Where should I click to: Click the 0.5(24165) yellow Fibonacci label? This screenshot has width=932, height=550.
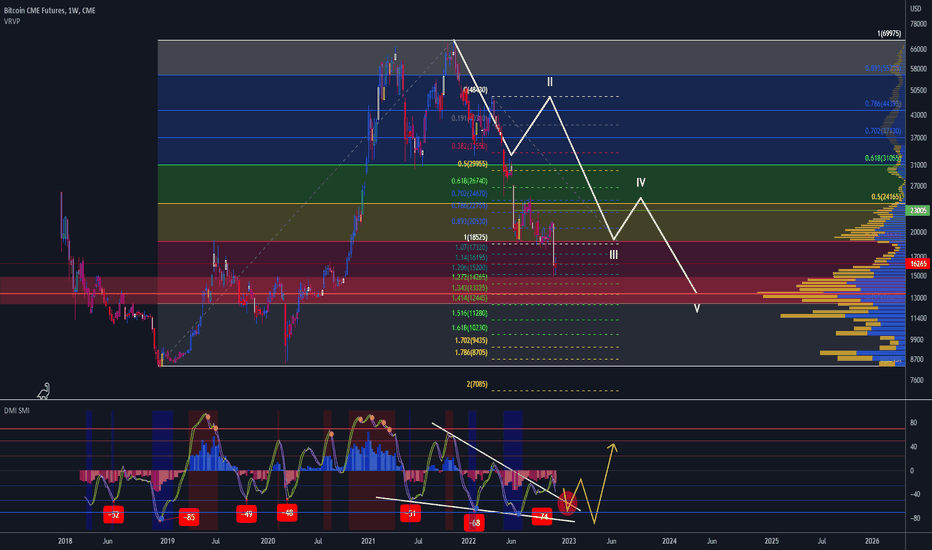[x=886, y=197]
